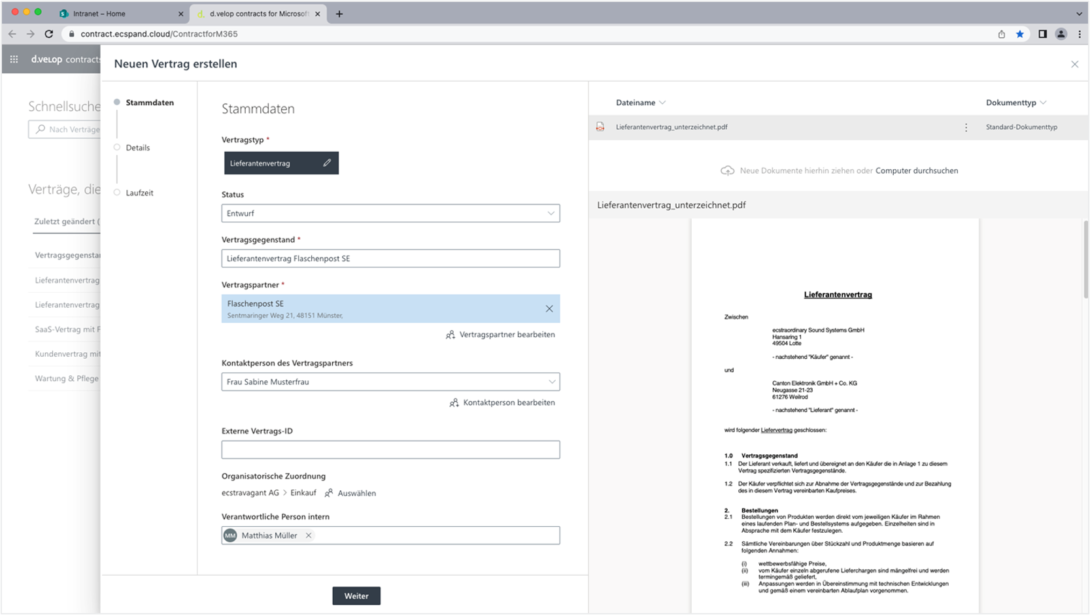Remove Flaschenpost SE contract partner

pos(549,309)
